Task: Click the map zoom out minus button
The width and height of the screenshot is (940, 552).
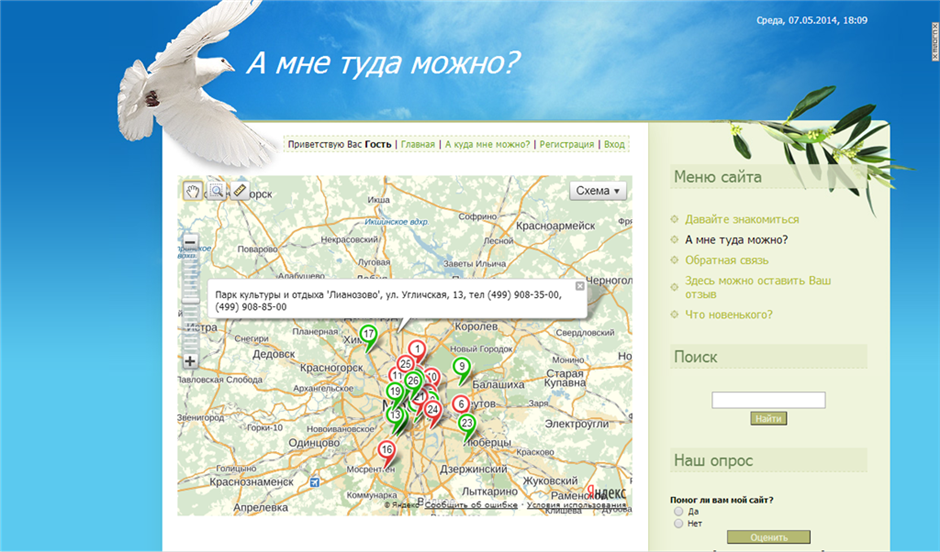Action: coord(190,243)
